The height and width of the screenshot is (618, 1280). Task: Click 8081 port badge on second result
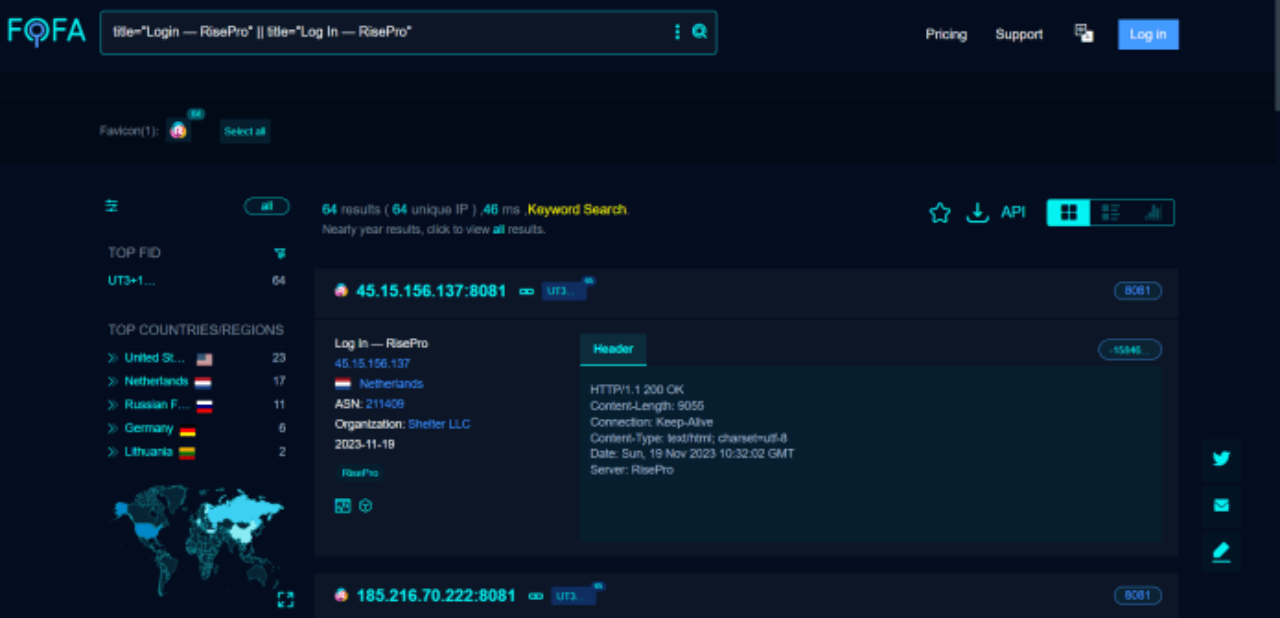click(x=1138, y=596)
